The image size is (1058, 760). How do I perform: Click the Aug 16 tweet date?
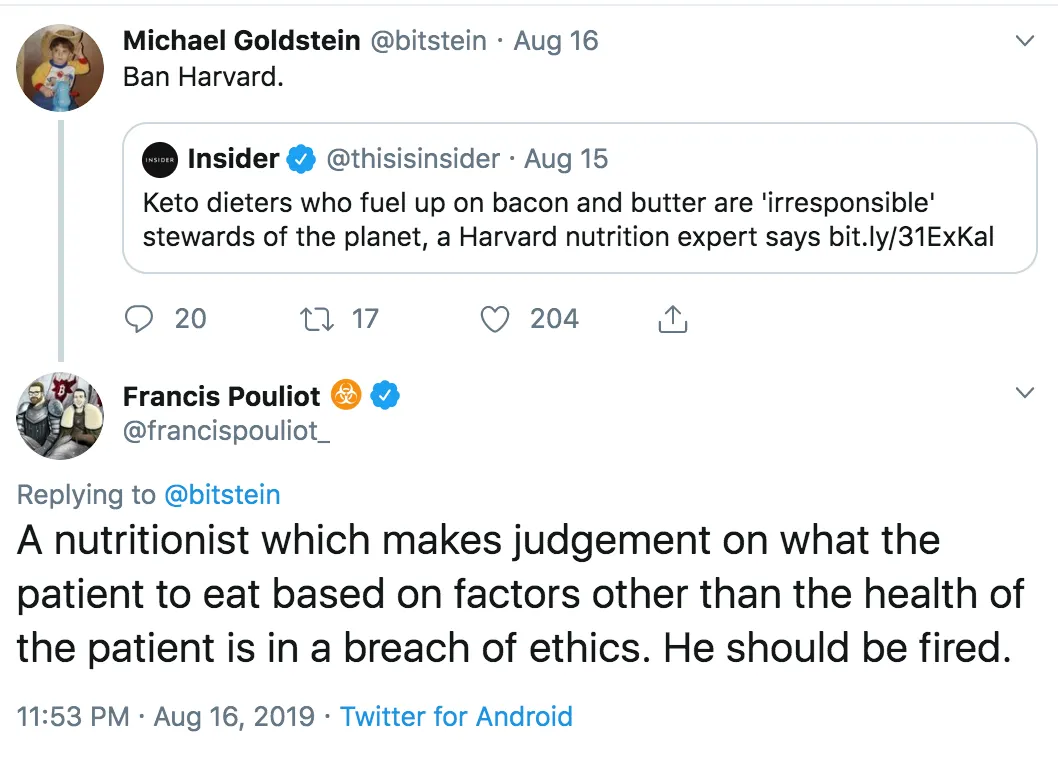click(556, 41)
